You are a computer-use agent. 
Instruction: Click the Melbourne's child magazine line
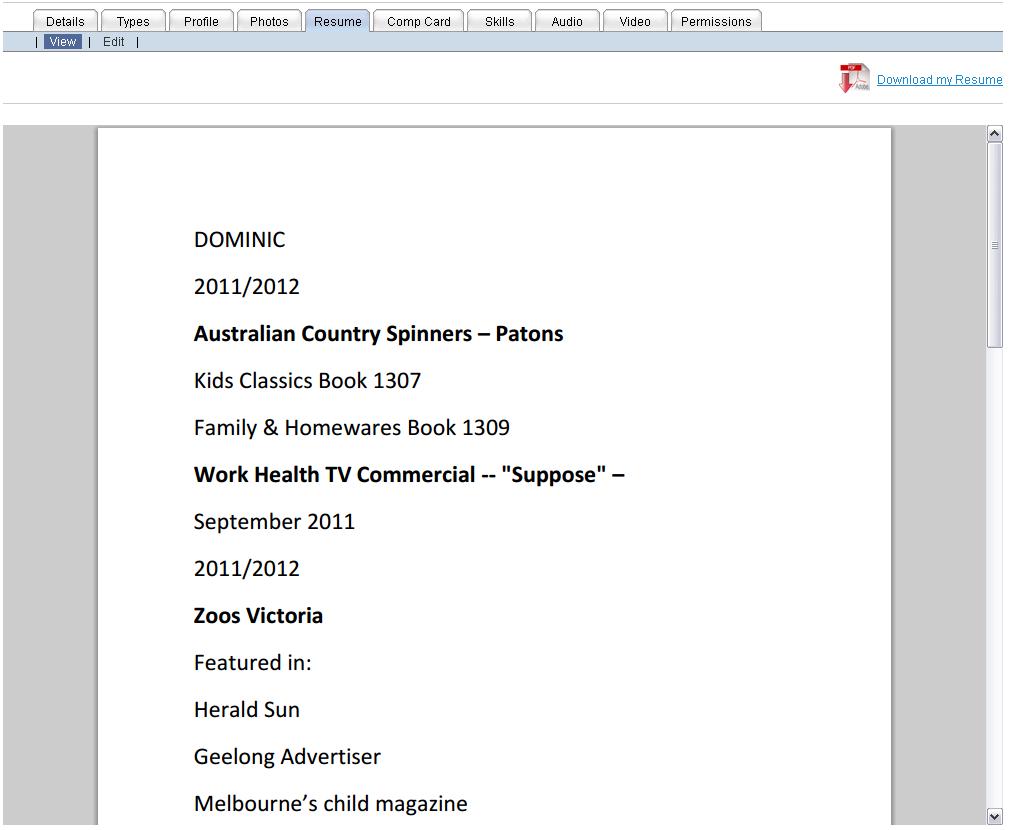click(x=330, y=804)
